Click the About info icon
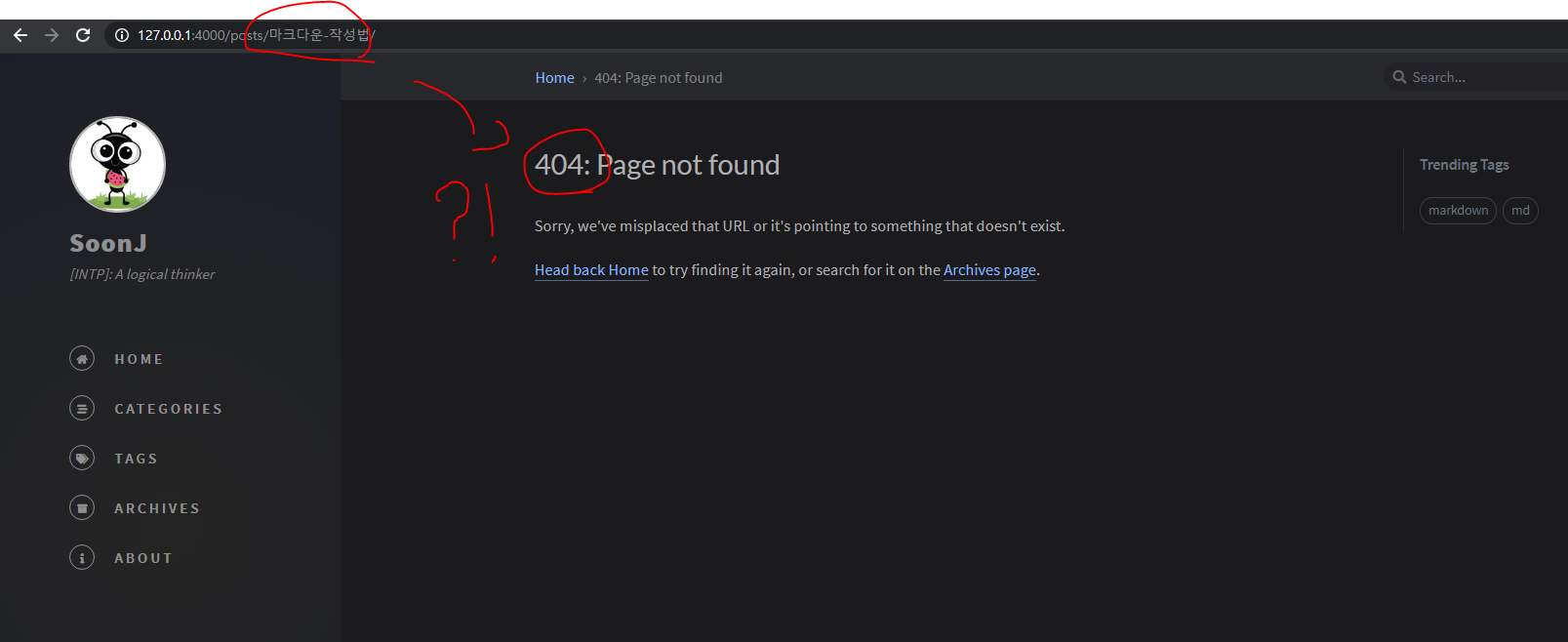 82,558
